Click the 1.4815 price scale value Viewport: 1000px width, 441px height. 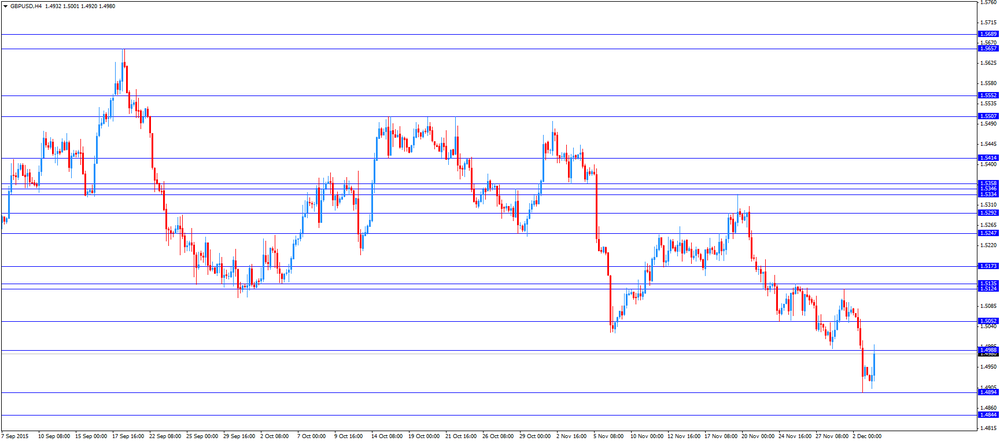987,428
